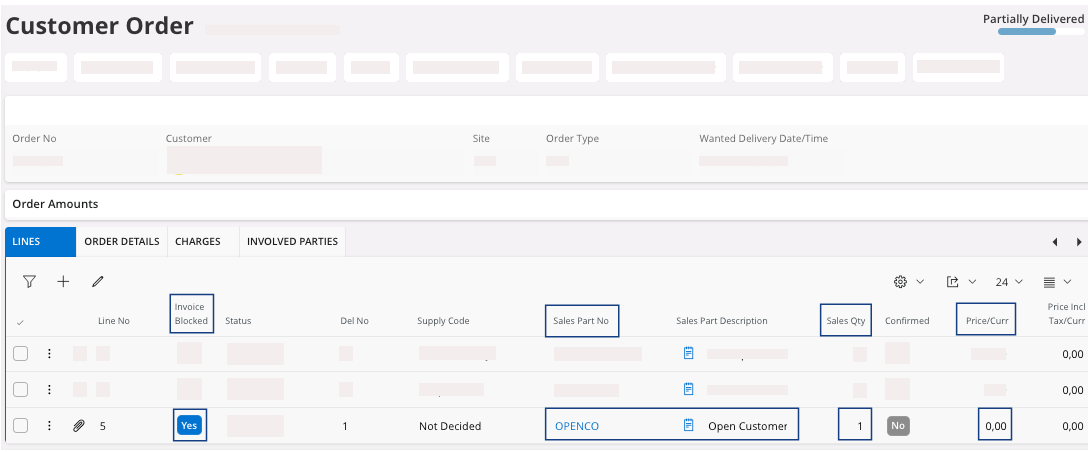Tick the first order line checkbox

(x=21, y=353)
